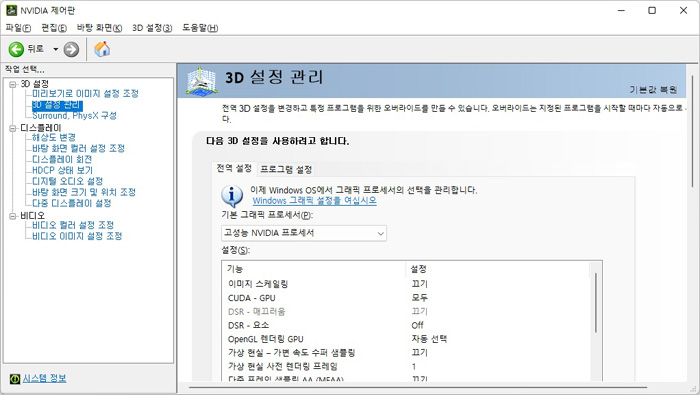Click 기본값 복원 in the header
Viewport: 700px width, 395px height.
pos(653,90)
